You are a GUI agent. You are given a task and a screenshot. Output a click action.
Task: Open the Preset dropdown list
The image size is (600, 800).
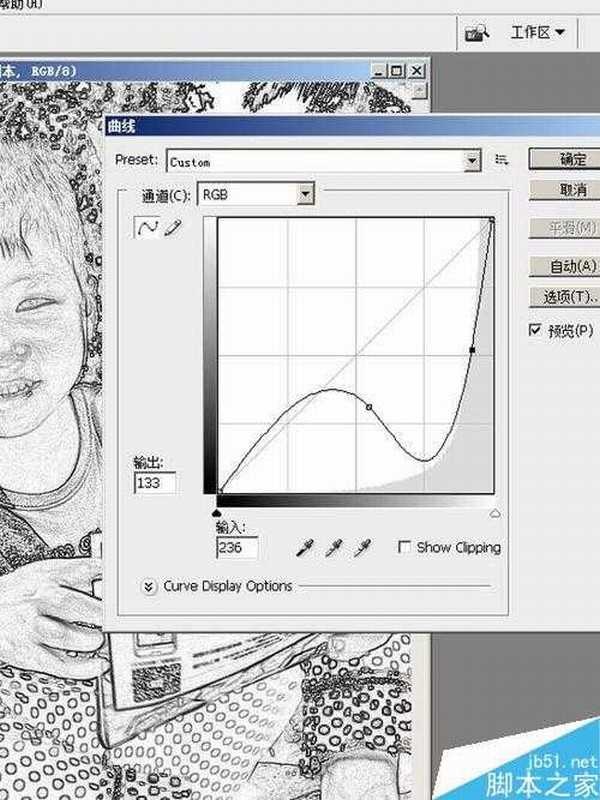(x=472, y=161)
